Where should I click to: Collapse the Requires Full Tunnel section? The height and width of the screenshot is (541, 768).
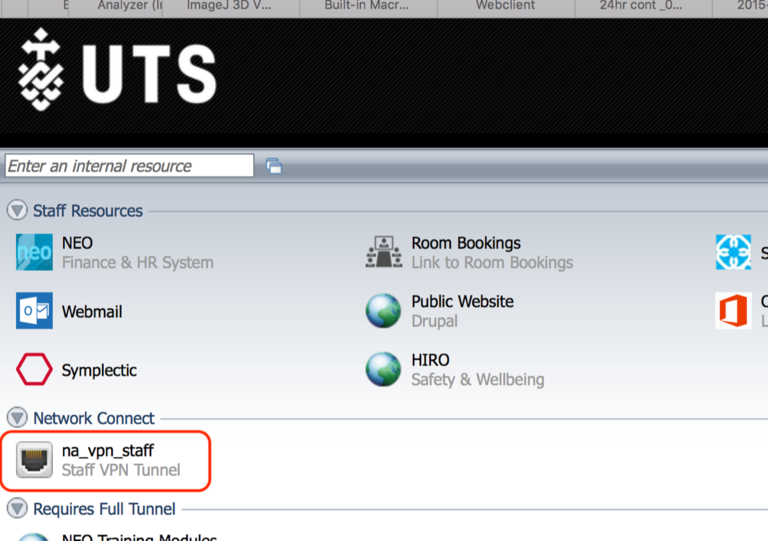tap(17, 509)
